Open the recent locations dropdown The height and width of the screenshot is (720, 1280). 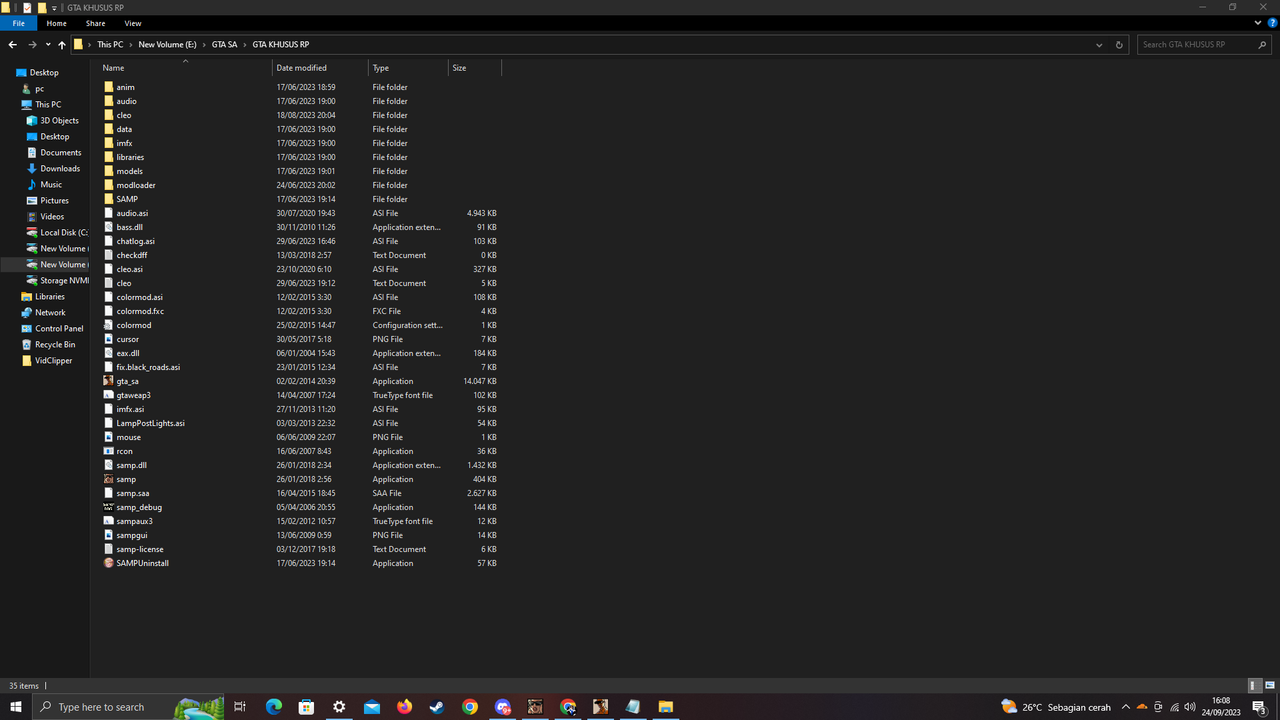(x=47, y=45)
